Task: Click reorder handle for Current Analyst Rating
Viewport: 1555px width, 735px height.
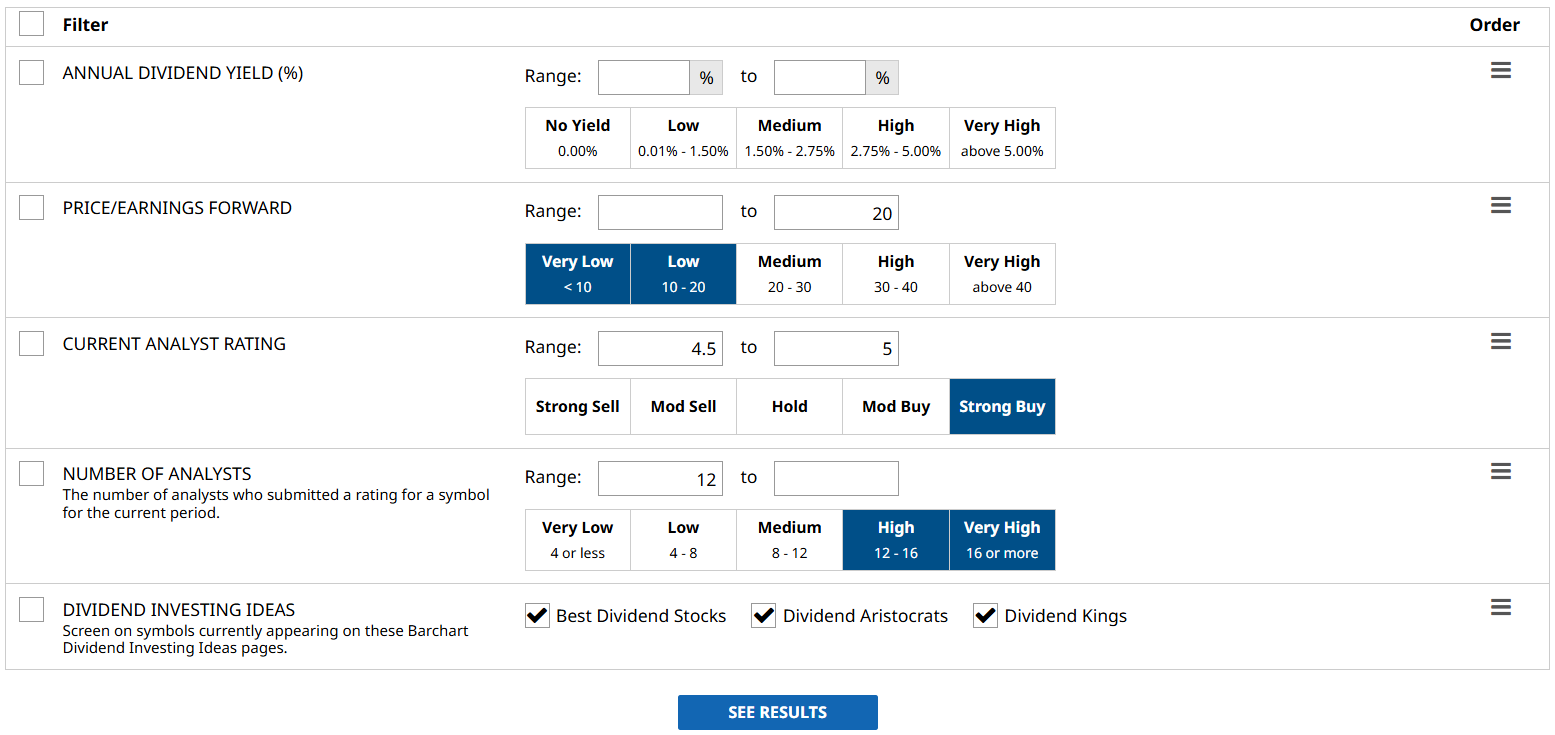Action: (x=1500, y=342)
